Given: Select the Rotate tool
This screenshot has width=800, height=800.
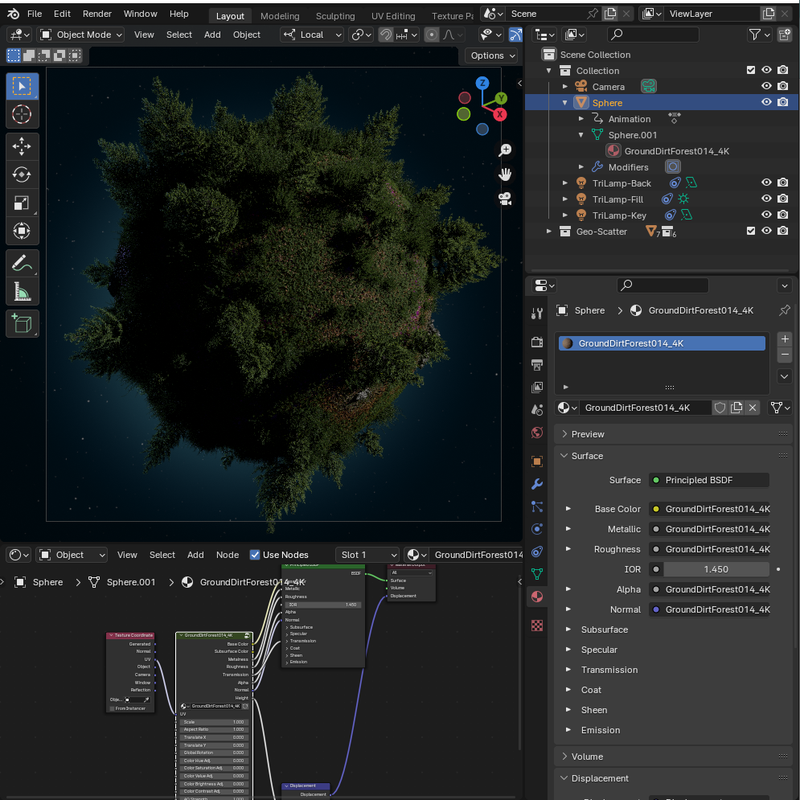Looking at the screenshot, I should point(22,175).
